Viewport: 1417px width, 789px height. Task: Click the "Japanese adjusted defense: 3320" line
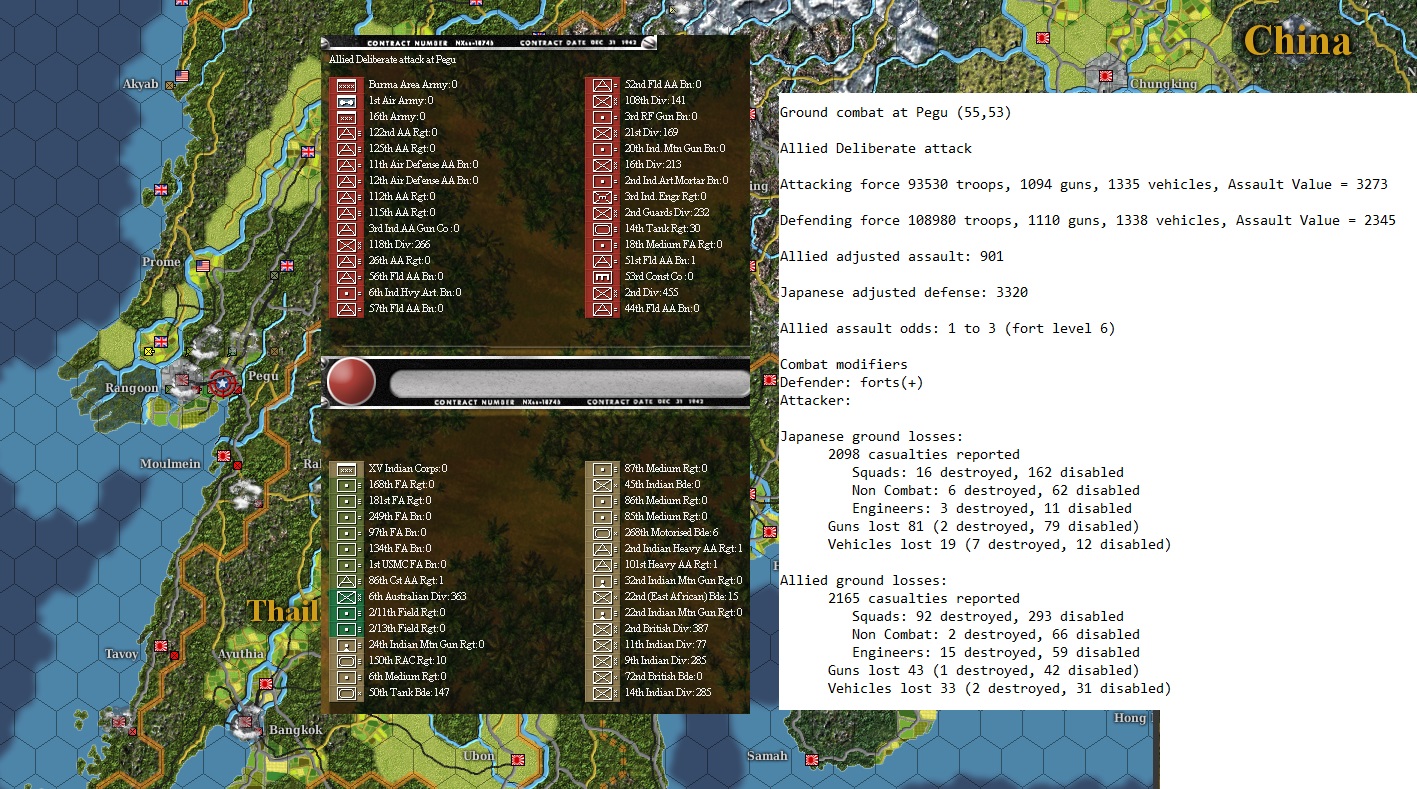point(903,293)
